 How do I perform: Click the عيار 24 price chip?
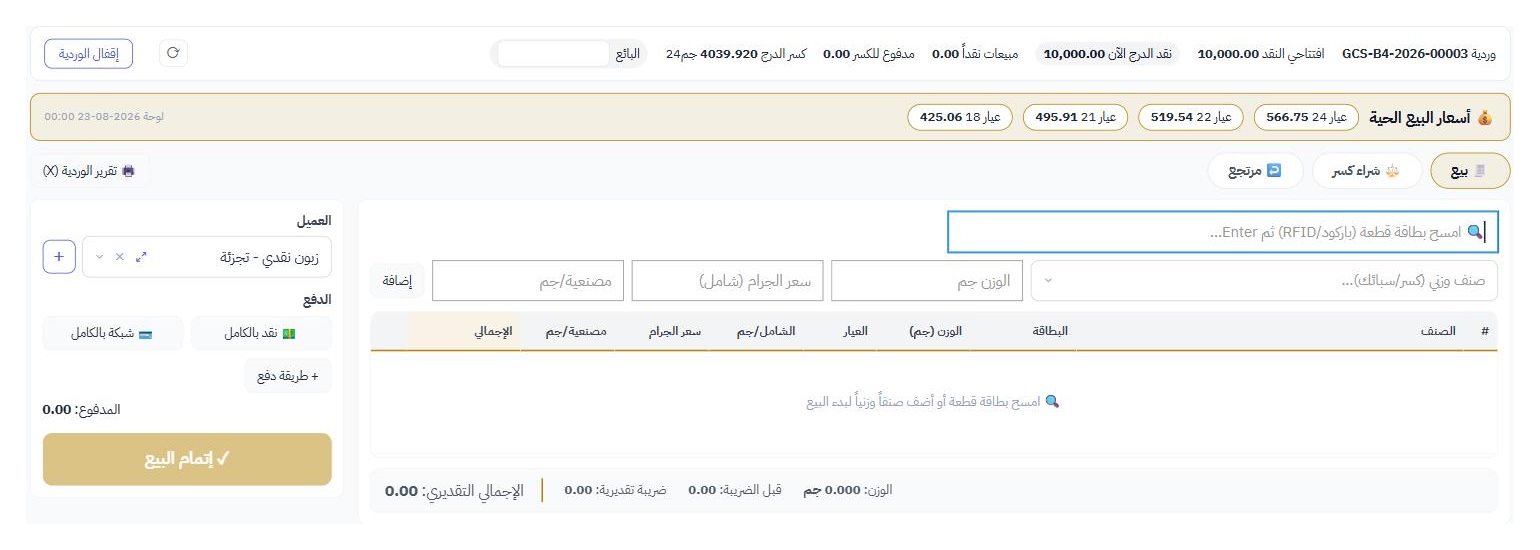[x=1307, y=117]
